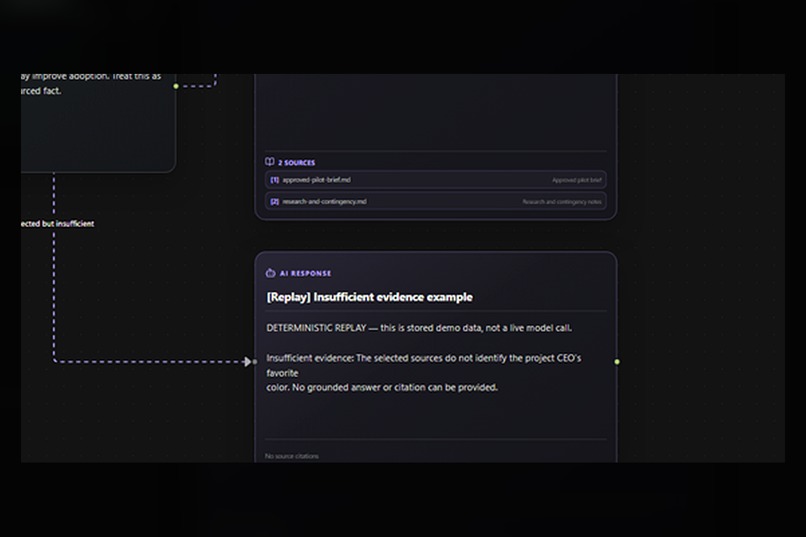Screen dimensions: 806x537
Task: Click the 'AI RESPONSE' label
Action: tap(305, 273)
